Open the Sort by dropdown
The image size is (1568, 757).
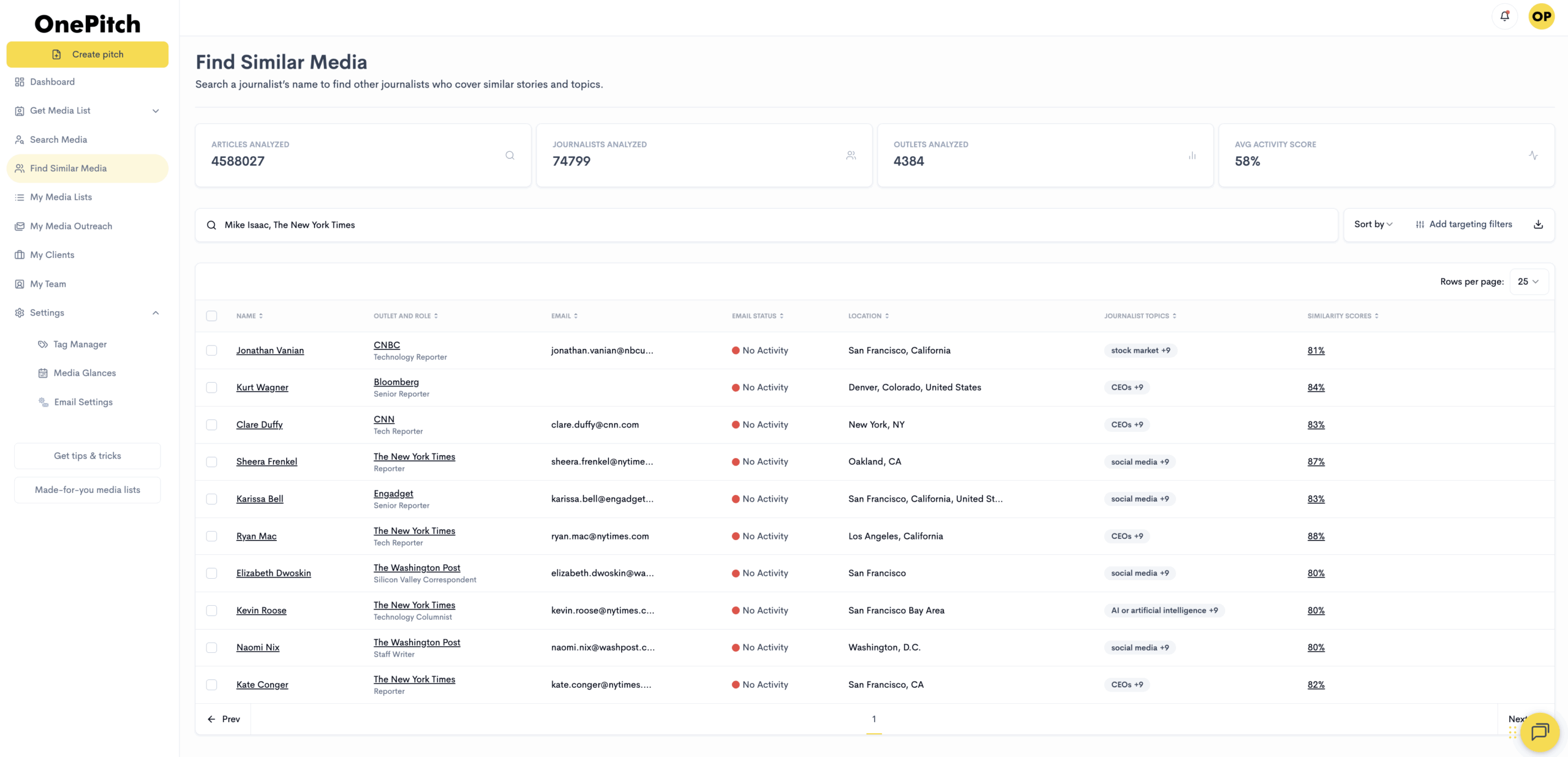click(1373, 225)
